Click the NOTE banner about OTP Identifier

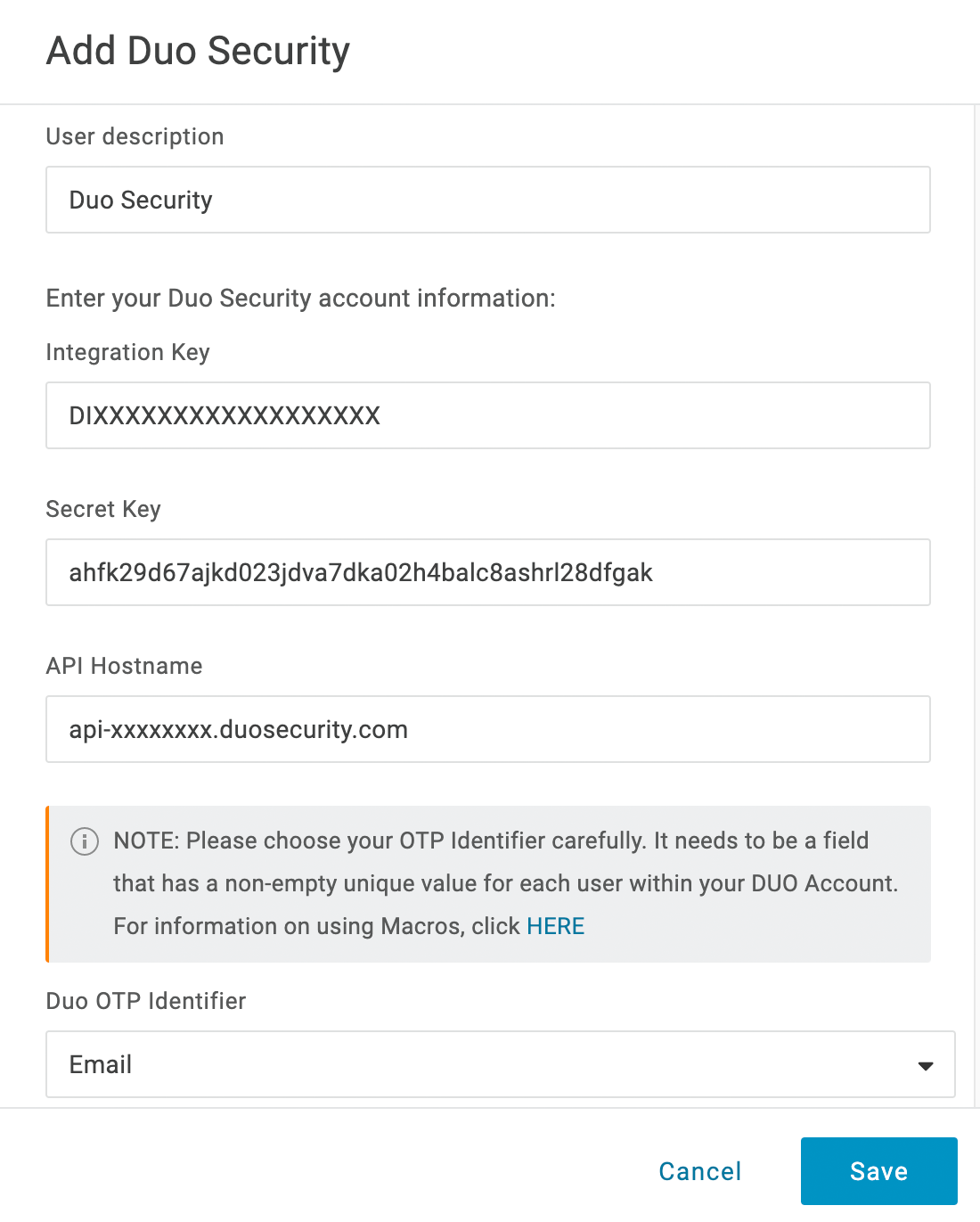click(487, 883)
